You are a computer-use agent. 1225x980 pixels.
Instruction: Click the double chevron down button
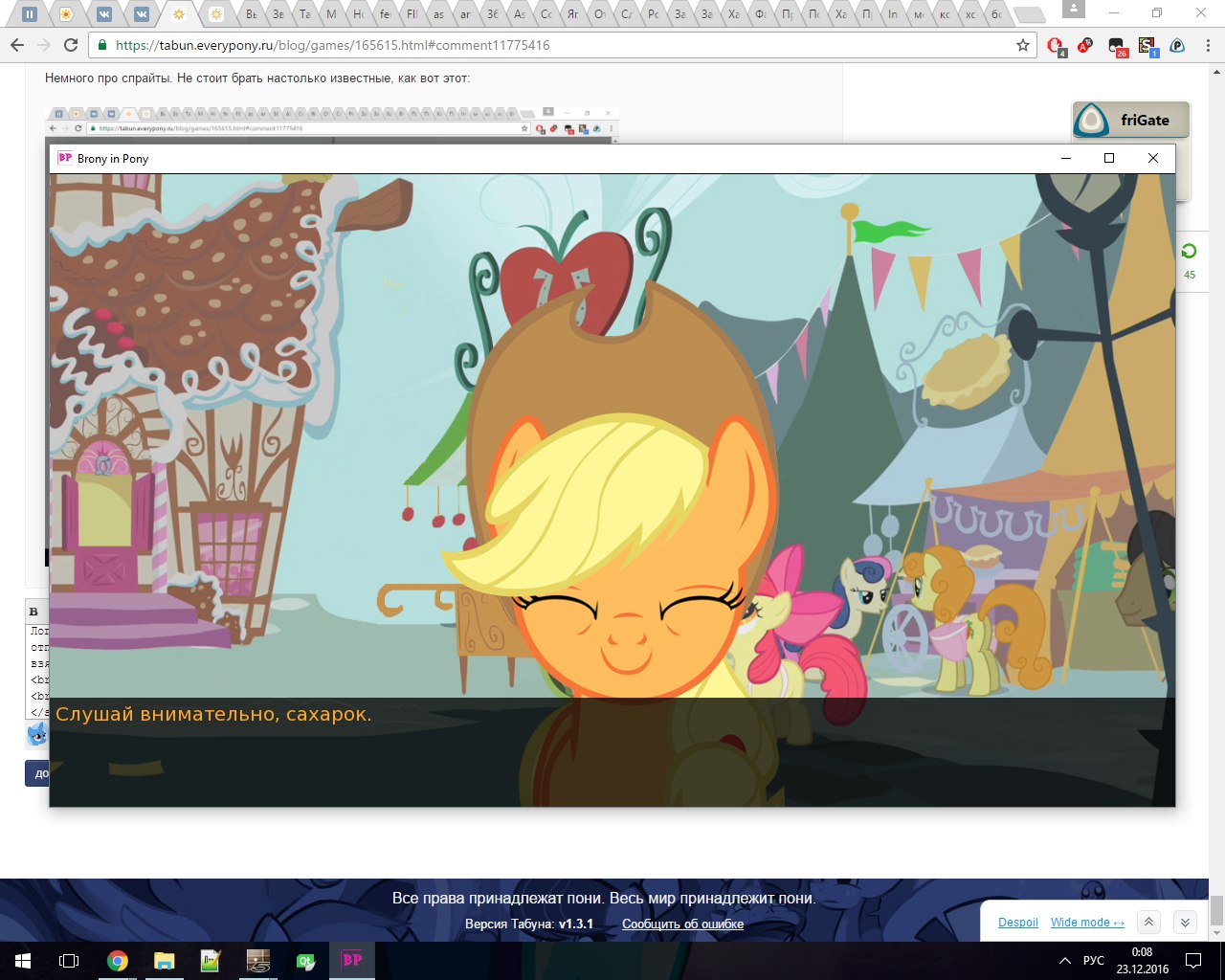[1185, 922]
